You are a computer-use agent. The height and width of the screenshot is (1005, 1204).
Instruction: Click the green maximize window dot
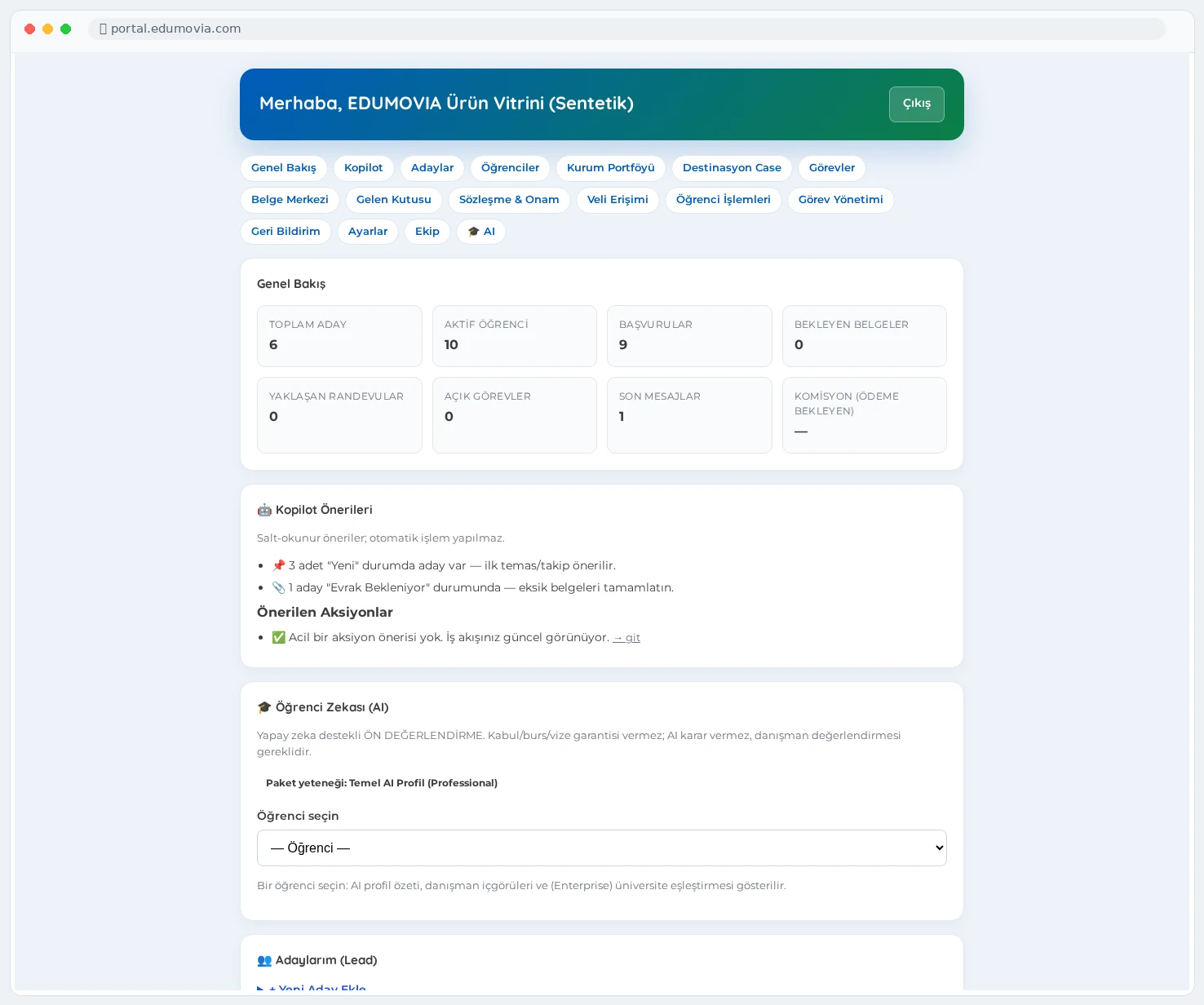pos(65,29)
